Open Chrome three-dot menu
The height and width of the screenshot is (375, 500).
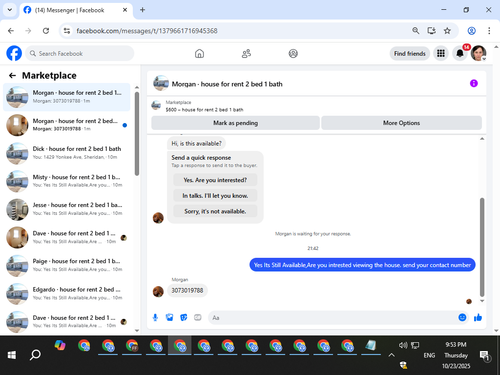489,31
